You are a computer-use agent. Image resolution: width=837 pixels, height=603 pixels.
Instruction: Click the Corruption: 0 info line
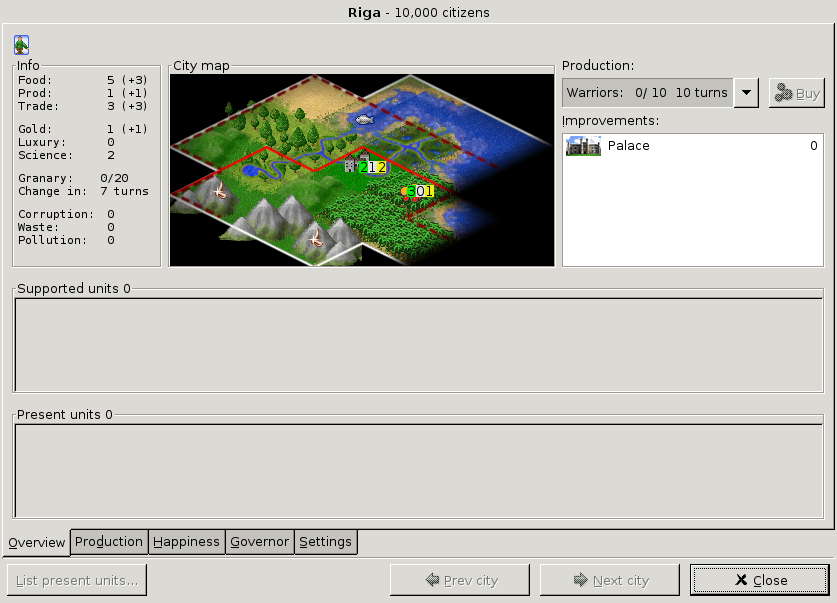pyautogui.click(x=66, y=214)
